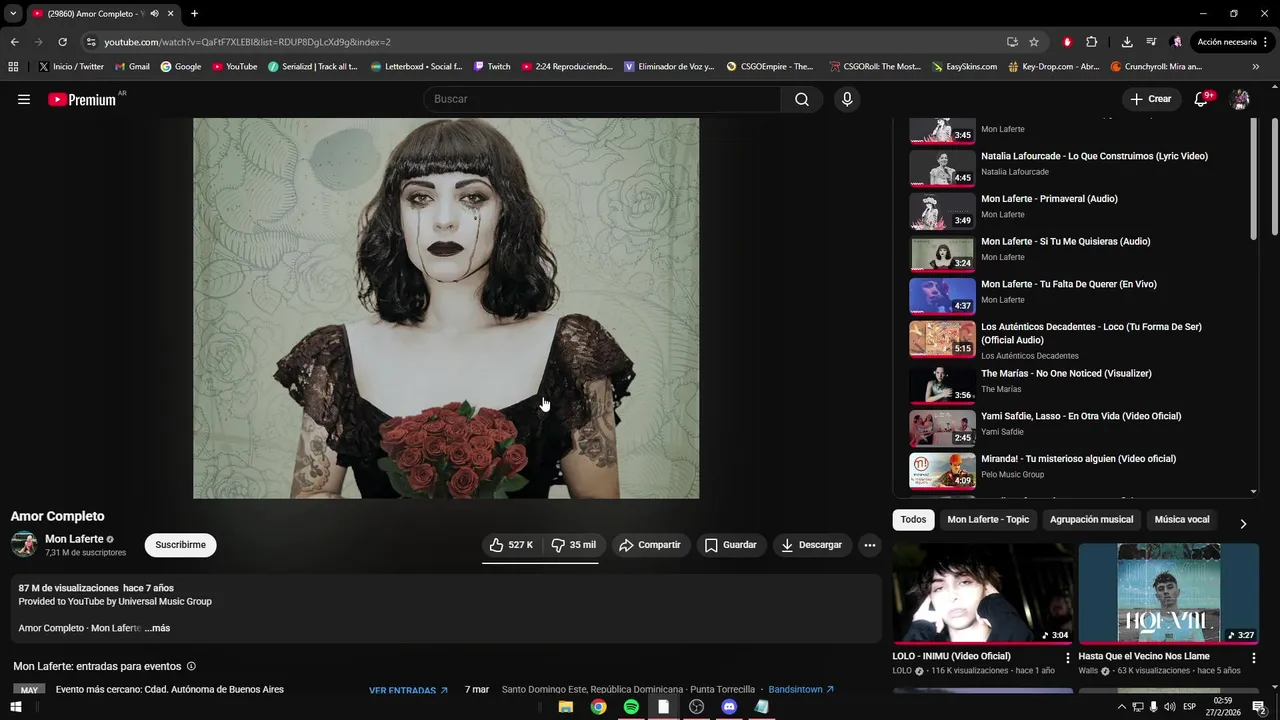1280x720 pixels.
Task: Open Discord from the taskbar
Action: coord(729,706)
